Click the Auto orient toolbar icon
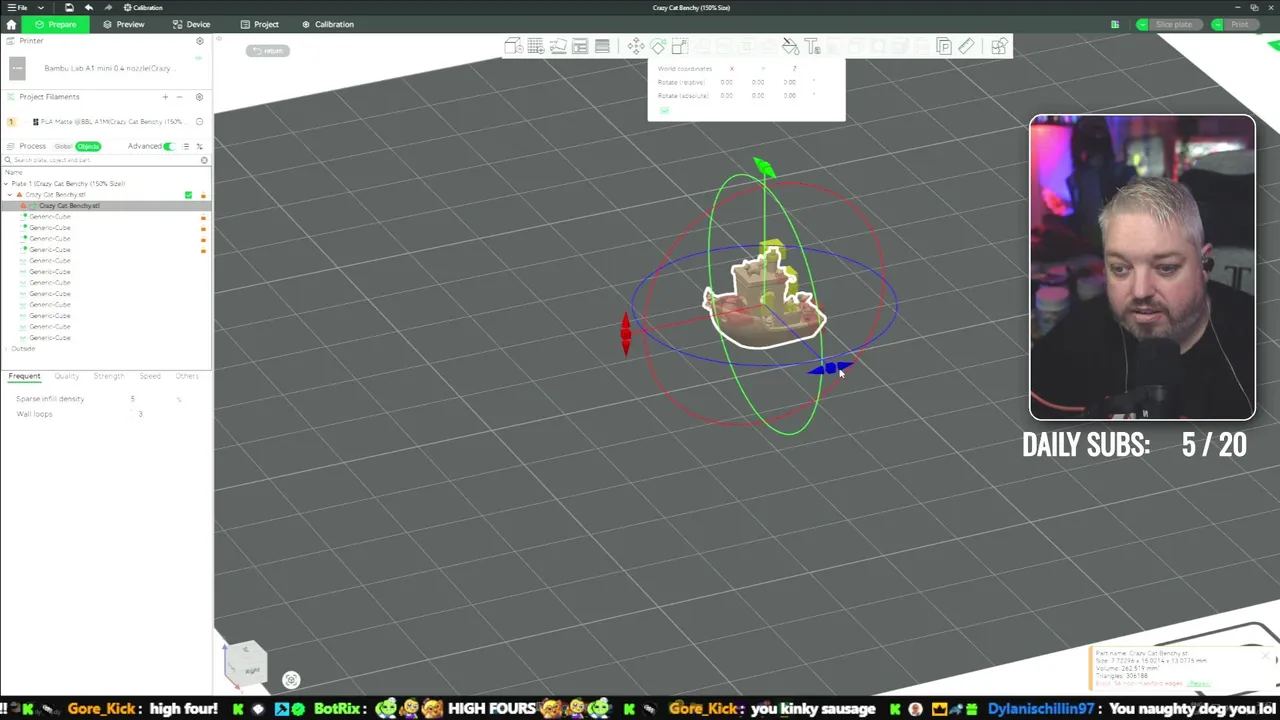The height and width of the screenshot is (720, 1280). (x=557, y=46)
